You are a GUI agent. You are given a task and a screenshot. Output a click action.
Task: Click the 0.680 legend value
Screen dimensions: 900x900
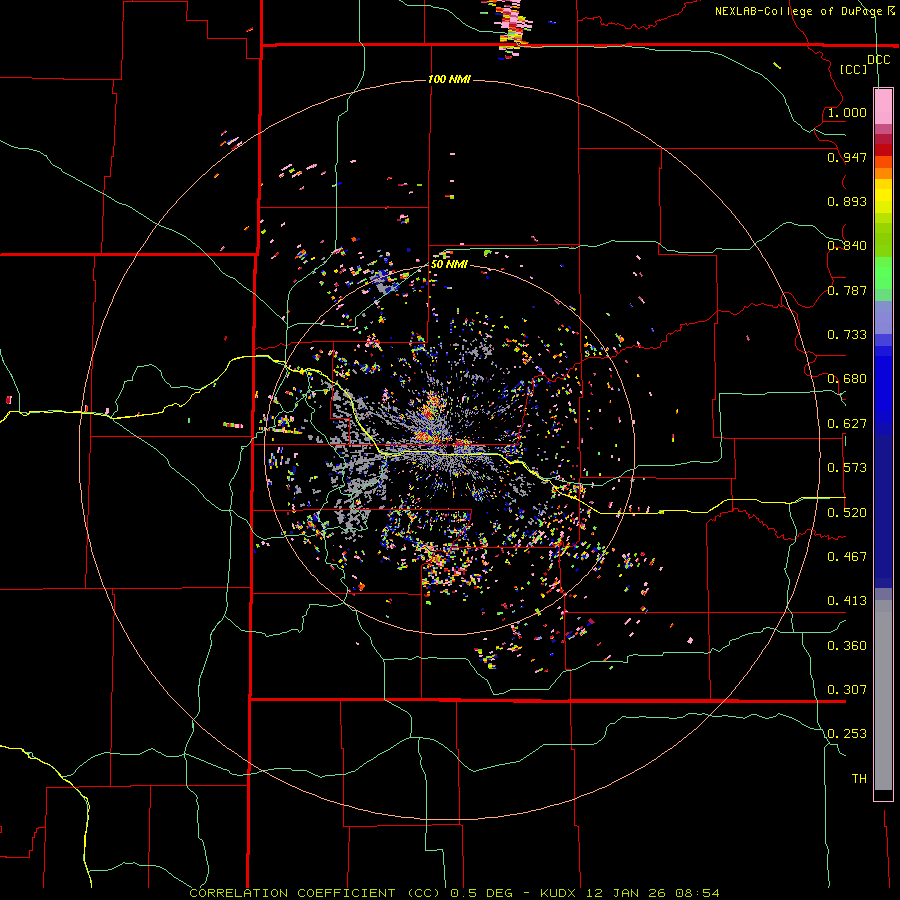pos(847,379)
